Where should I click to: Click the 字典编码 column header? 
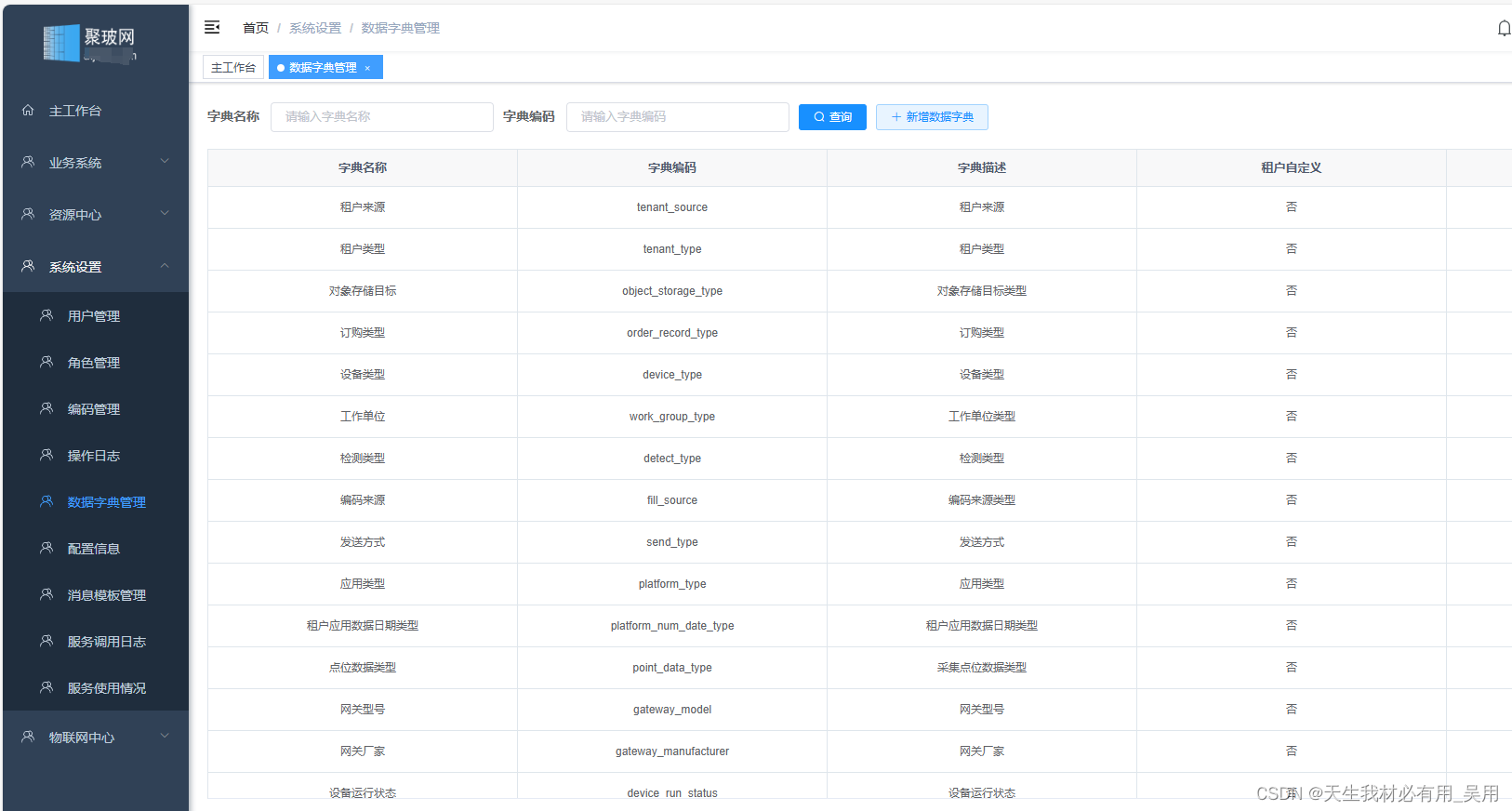672,167
